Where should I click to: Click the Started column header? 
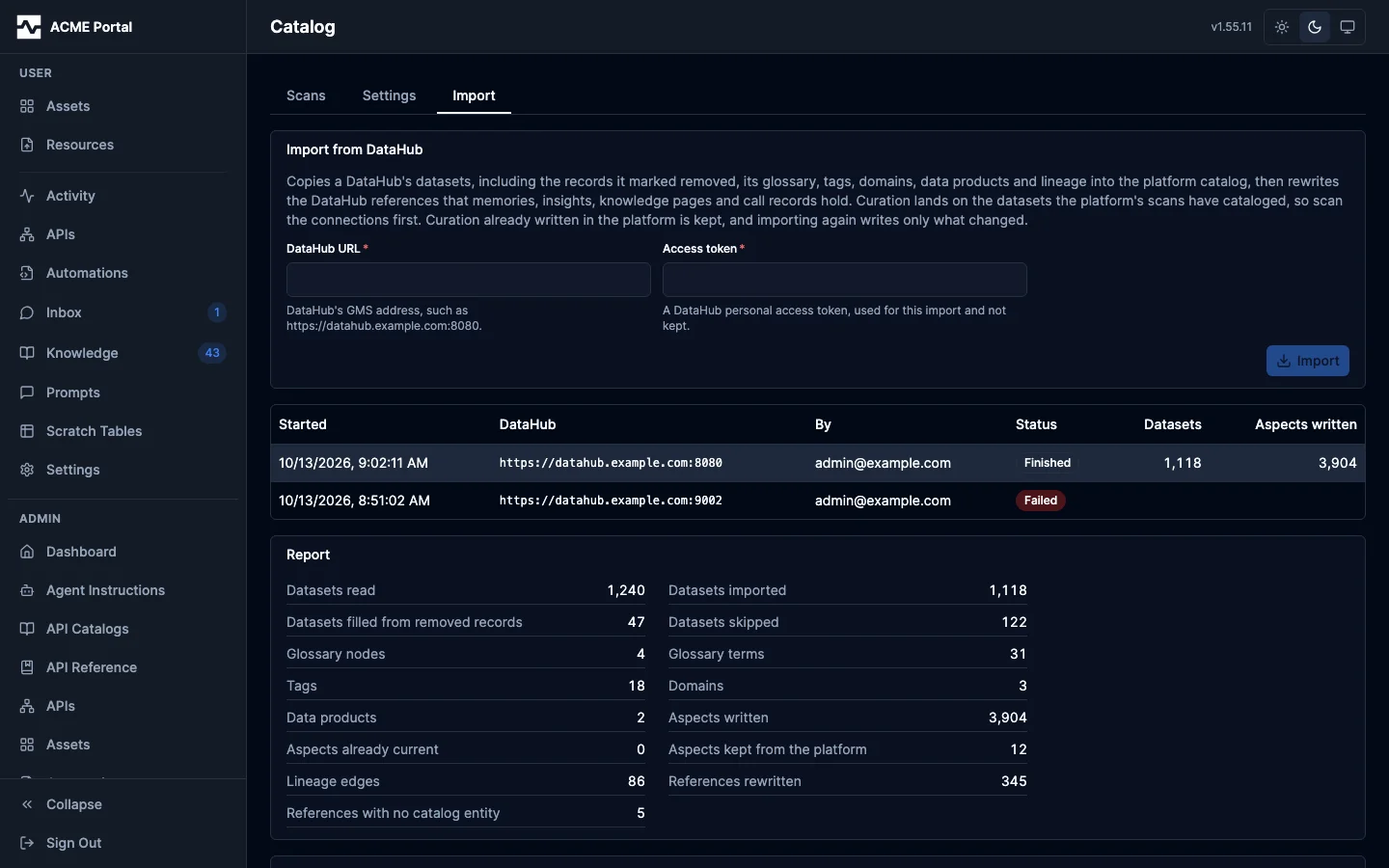(x=303, y=424)
